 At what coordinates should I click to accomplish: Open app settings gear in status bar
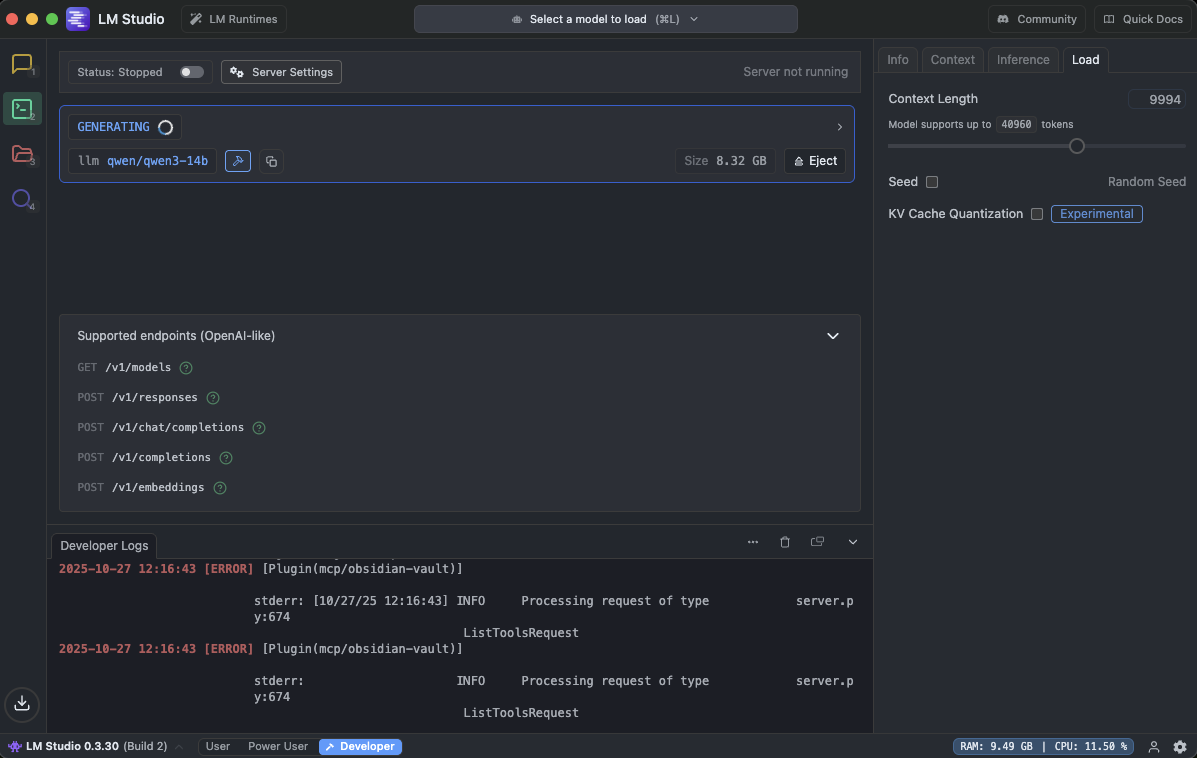pyautogui.click(x=1180, y=747)
